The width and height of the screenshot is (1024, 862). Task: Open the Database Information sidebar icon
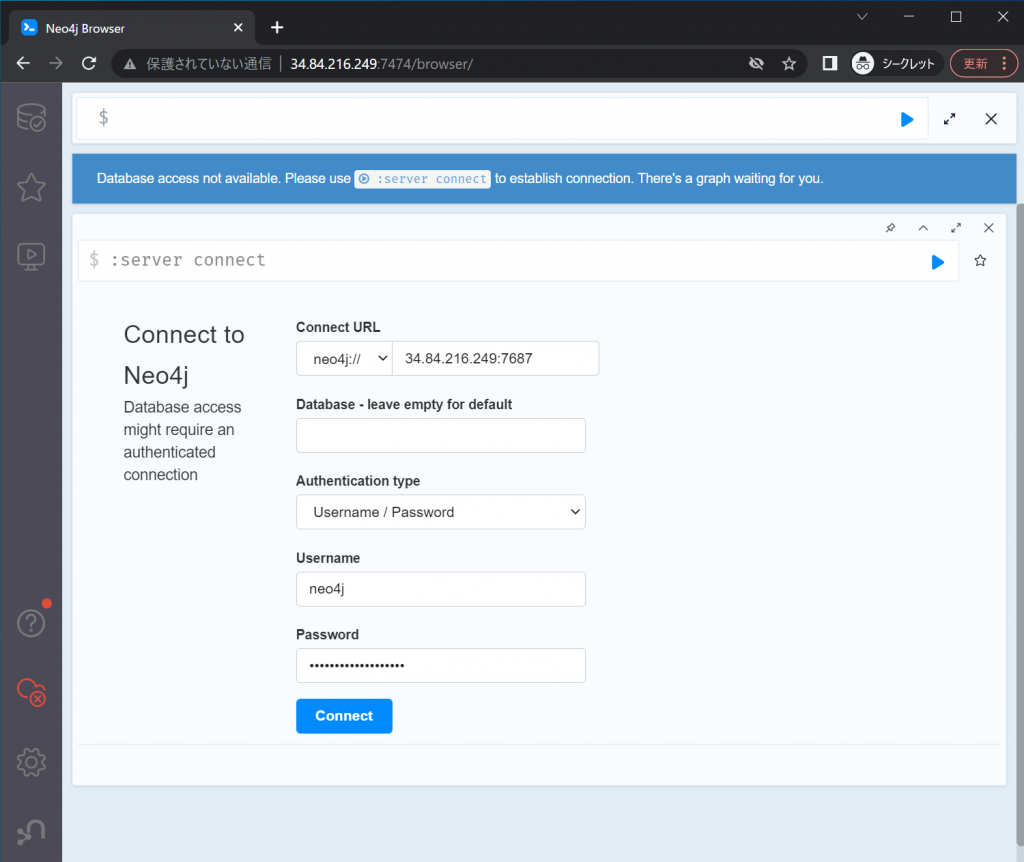tap(31, 118)
